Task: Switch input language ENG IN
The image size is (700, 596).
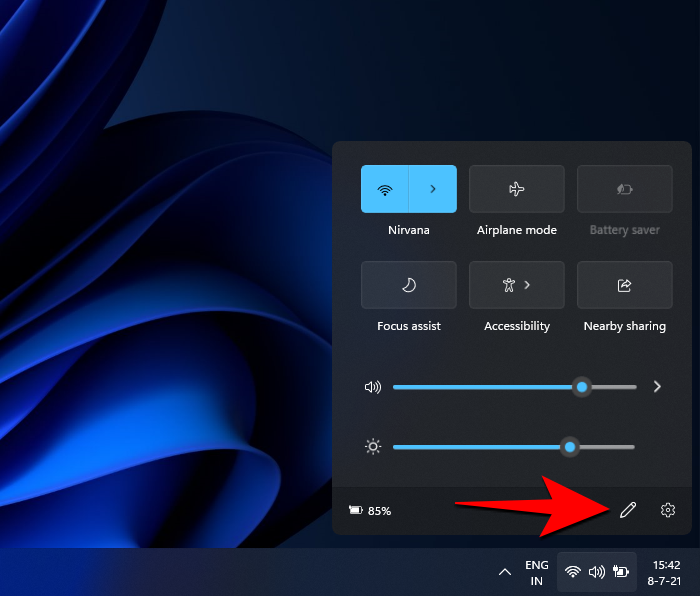Action: tap(537, 573)
